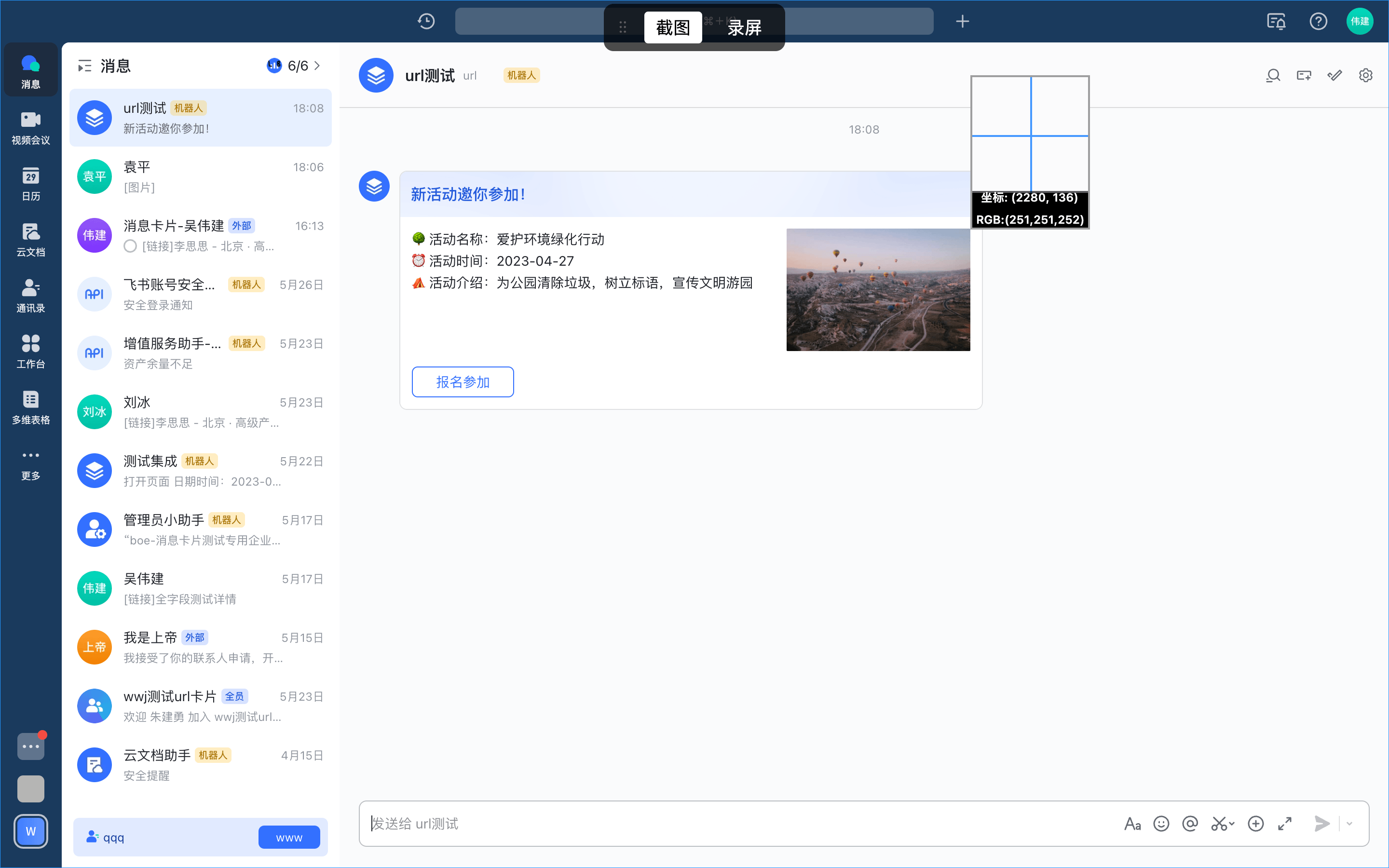The image size is (1389, 868).
Task: Click the 机器人 tag in chat header
Action: (x=521, y=75)
